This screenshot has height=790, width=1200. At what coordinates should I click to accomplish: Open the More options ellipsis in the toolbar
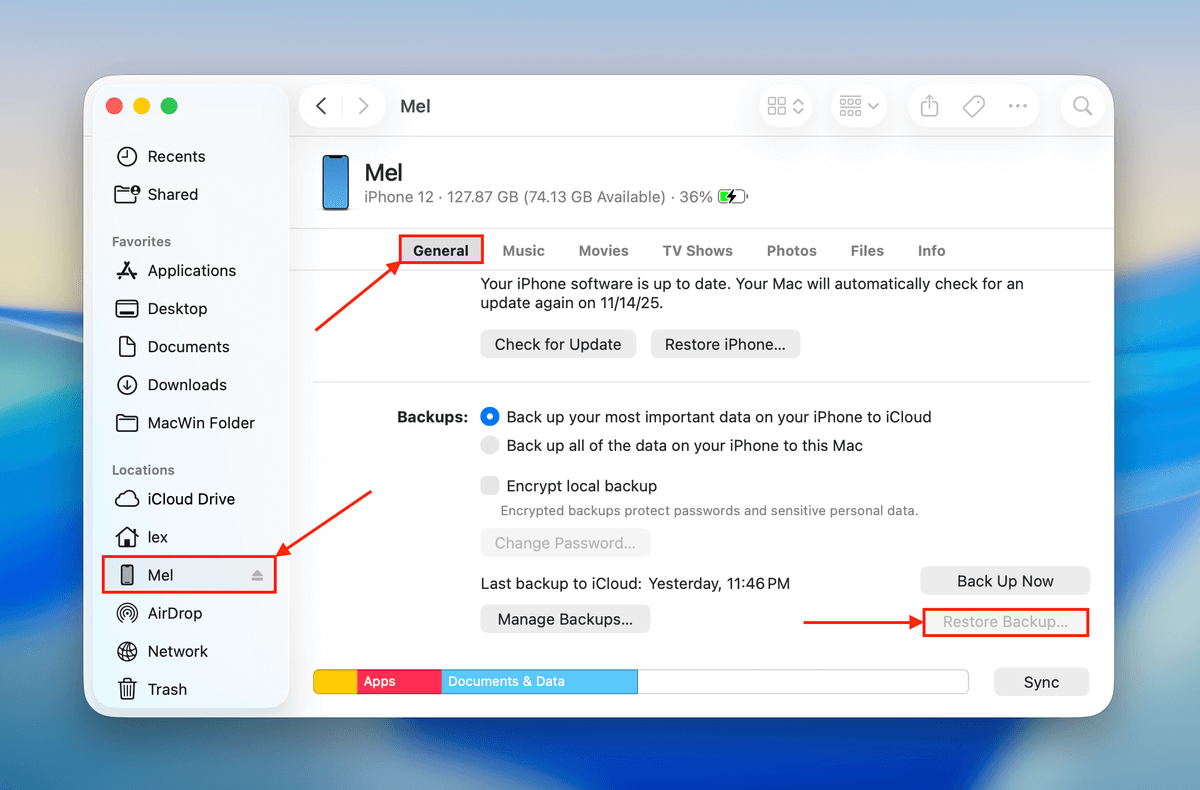1018,105
